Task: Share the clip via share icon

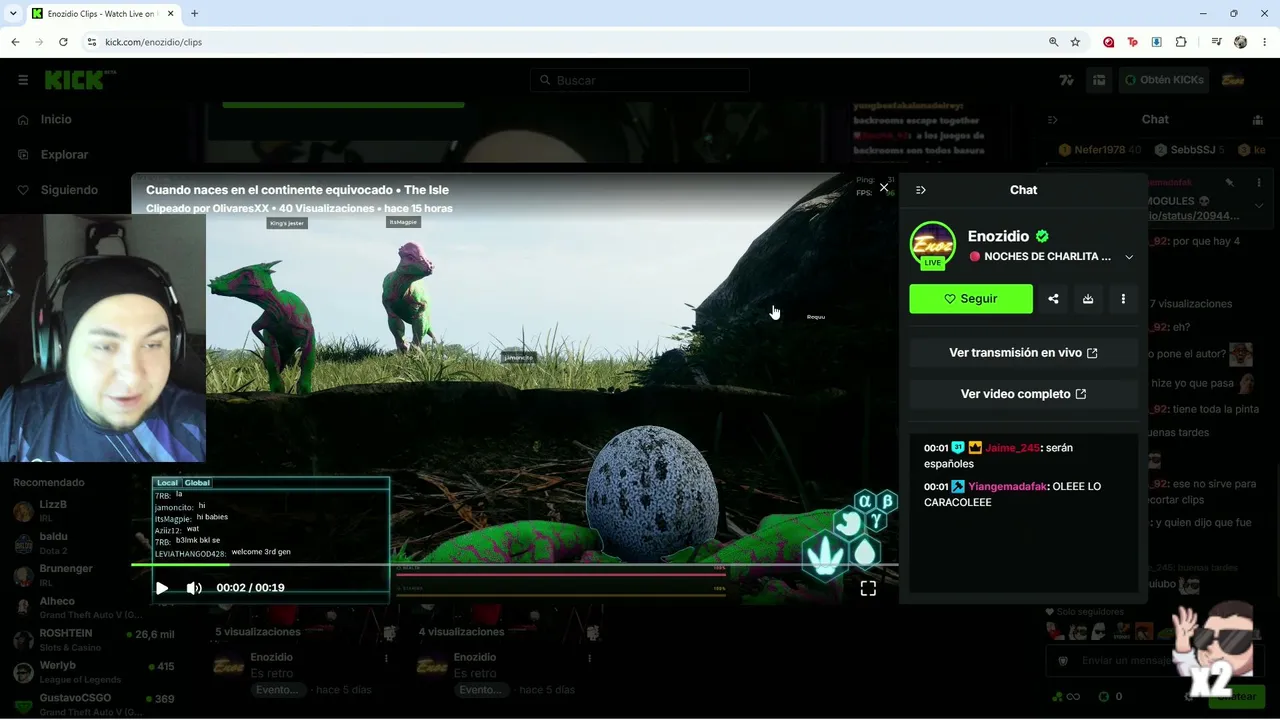Action: (1053, 299)
